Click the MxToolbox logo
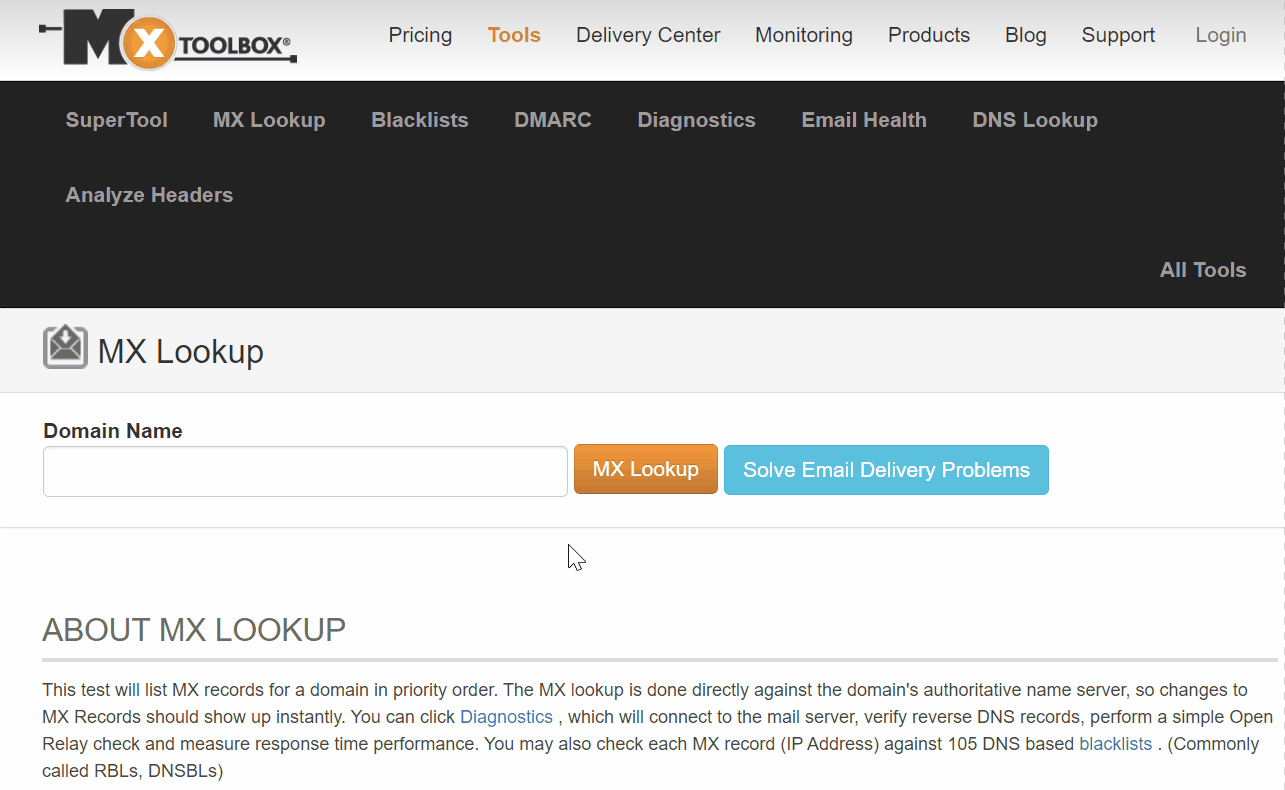 (x=168, y=39)
